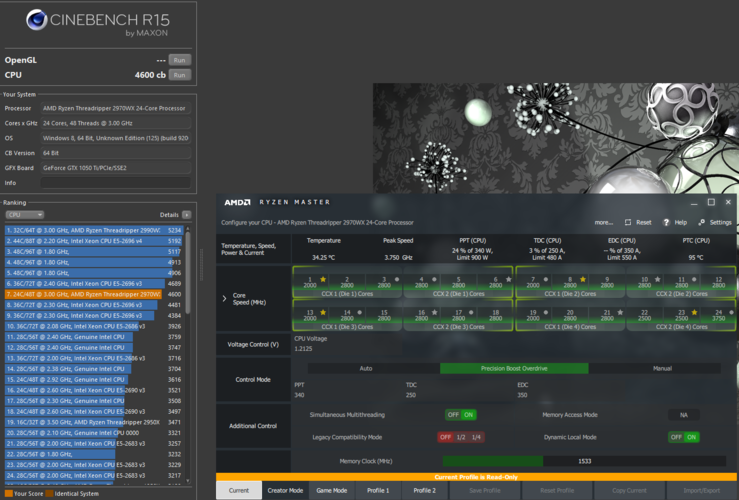Select Manual control mode
Screen dimensions: 739x500
[x=662, y=369]
